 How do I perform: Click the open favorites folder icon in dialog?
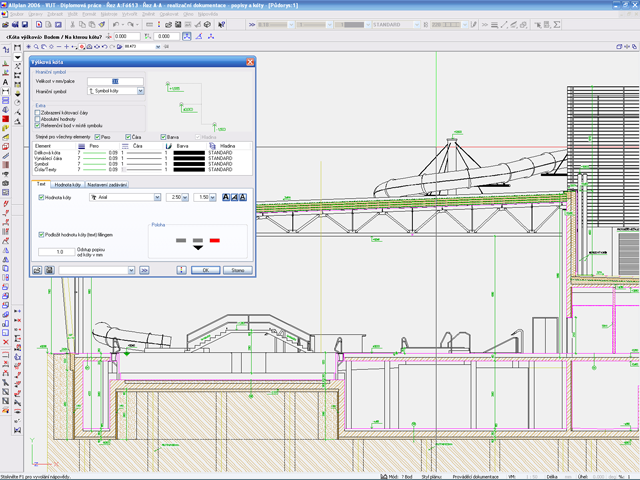point(37,270)
